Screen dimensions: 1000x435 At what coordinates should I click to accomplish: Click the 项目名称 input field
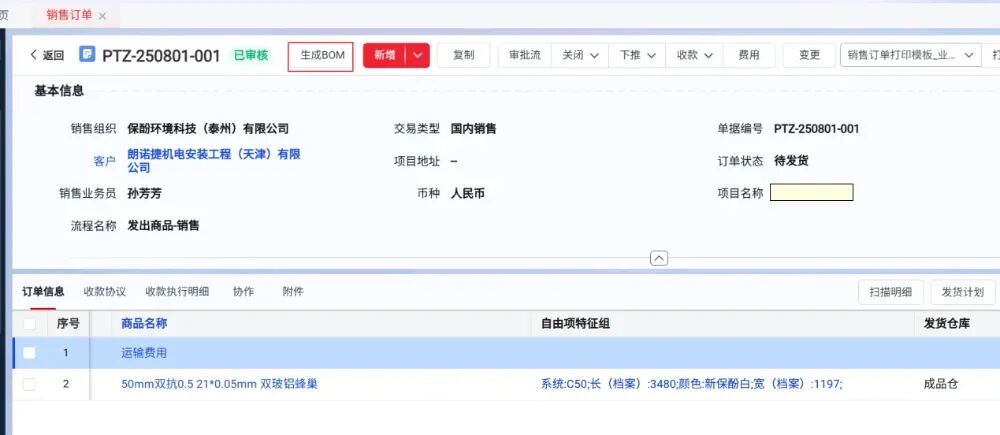coord(811,192)
